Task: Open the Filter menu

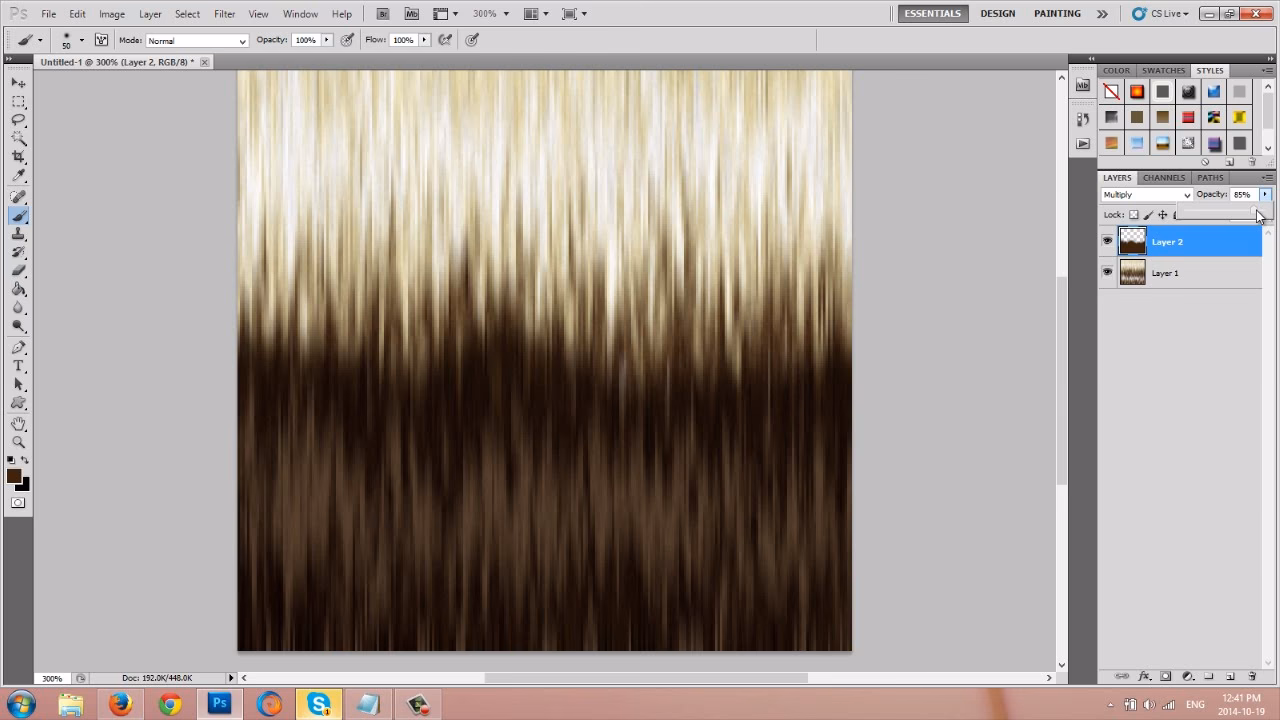Action: (224, 14)
